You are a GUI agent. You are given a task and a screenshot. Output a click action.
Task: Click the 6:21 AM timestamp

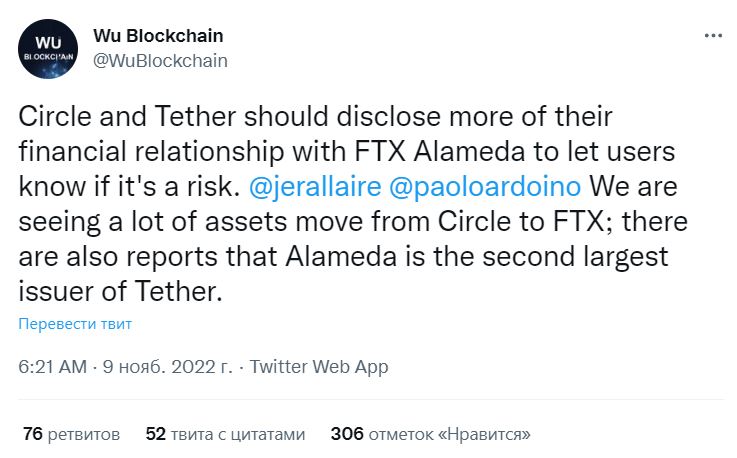tap(53, 367)
